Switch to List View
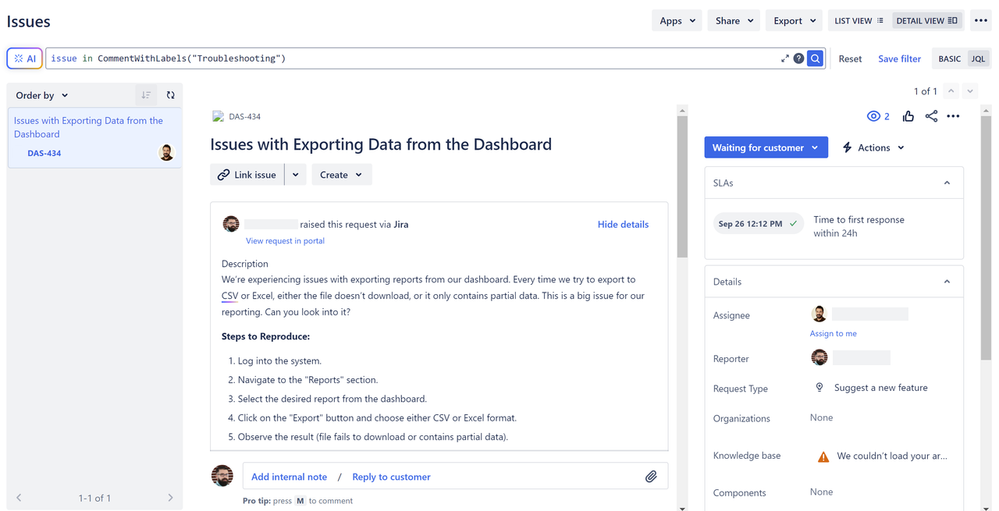999x511 pixels. pos(859,20)
